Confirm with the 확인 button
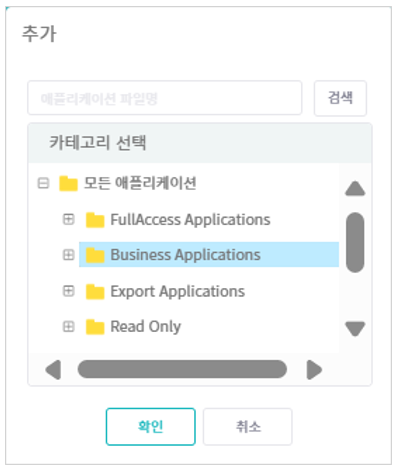Viewport: 394px width, 469px height. pos(151,426)
